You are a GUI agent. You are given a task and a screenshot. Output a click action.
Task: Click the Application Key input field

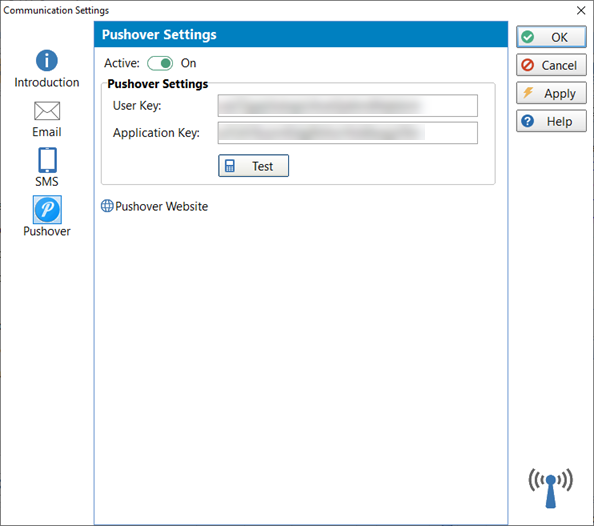point(347,133)
